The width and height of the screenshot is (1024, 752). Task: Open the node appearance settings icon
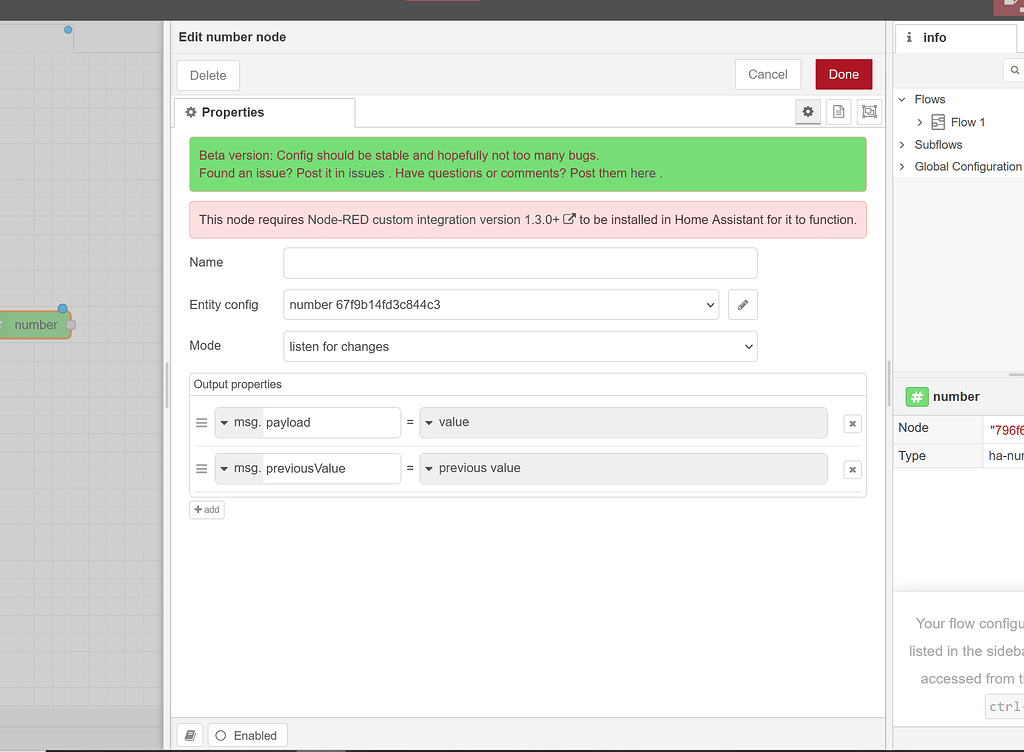coord(868,111)
